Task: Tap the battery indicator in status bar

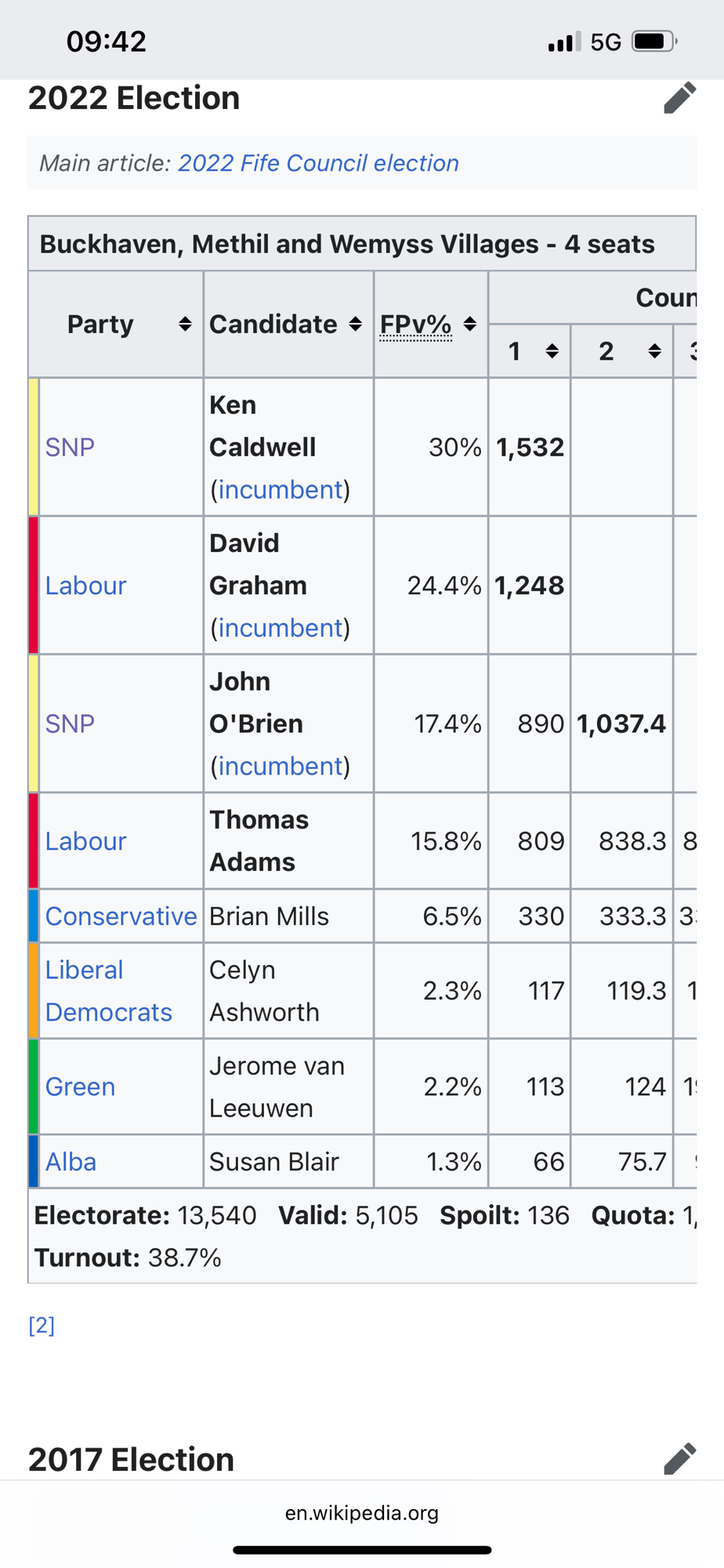Action: (x=653, y=41)
